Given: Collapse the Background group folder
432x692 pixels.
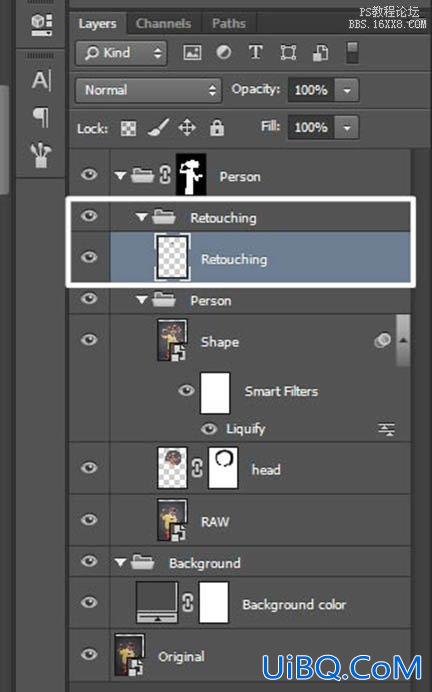Looking at the screenshot, I should click(120, 563).
